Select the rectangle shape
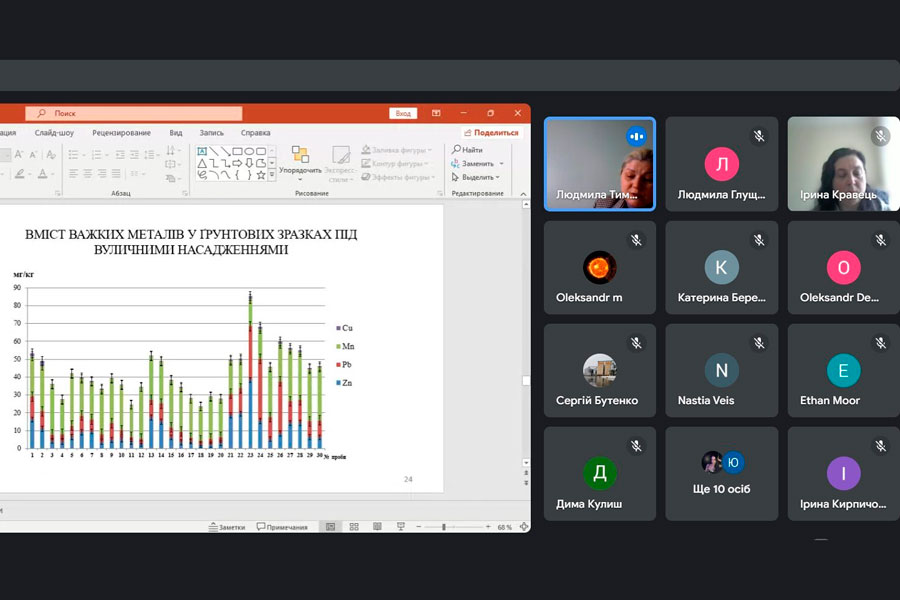The image size is (900, 600). tap(237, 151)
